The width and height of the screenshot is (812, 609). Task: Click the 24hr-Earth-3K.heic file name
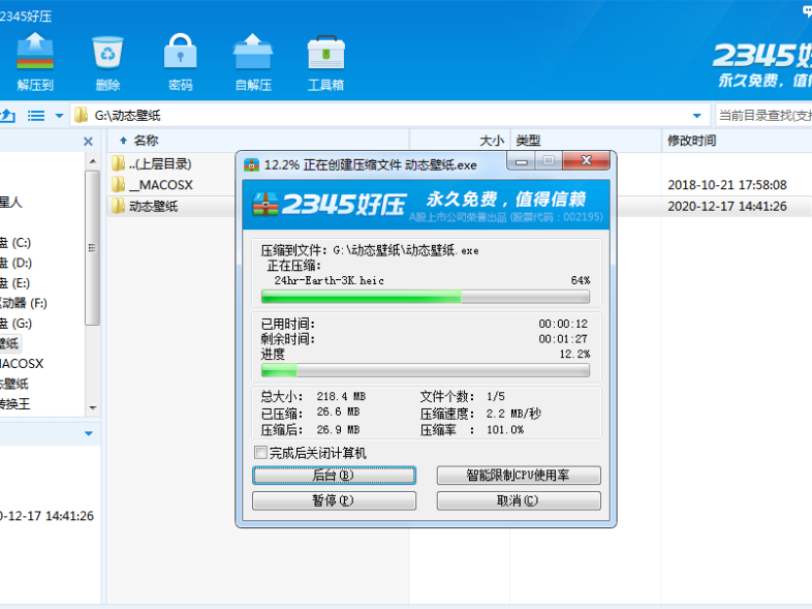pyautogui.click(x=329, y=280)
